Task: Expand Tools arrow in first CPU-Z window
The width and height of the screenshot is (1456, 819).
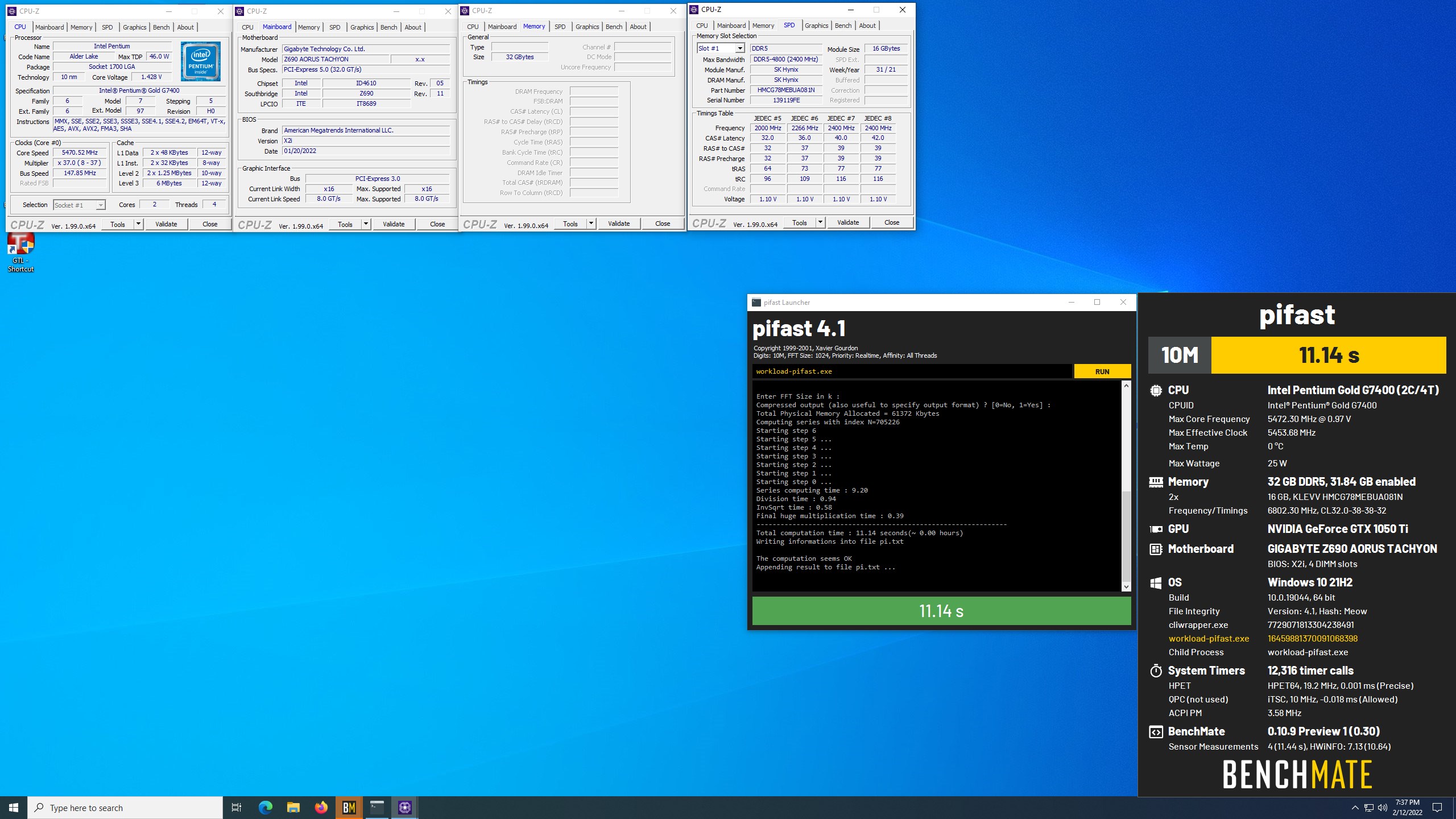Action: point(138,224)
